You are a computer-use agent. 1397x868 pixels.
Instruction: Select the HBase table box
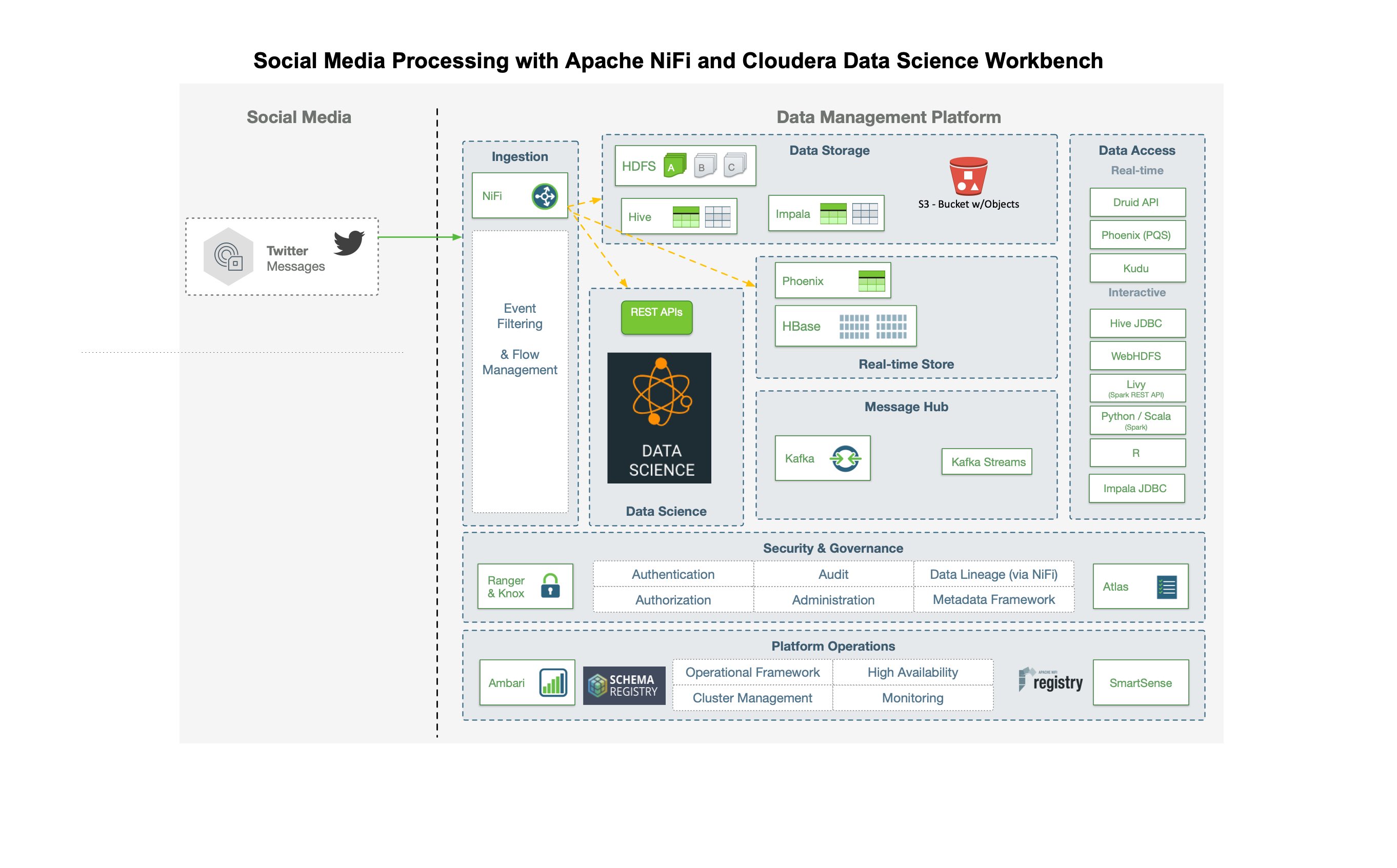coord(845,326)
